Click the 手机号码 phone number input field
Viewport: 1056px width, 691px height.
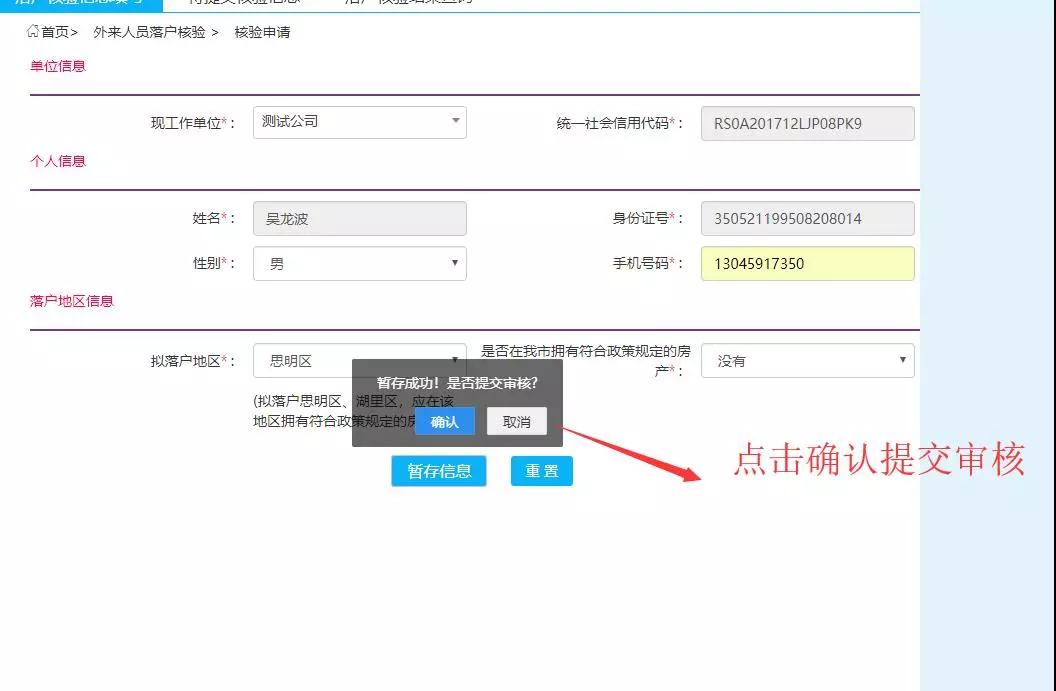point(808,263)
